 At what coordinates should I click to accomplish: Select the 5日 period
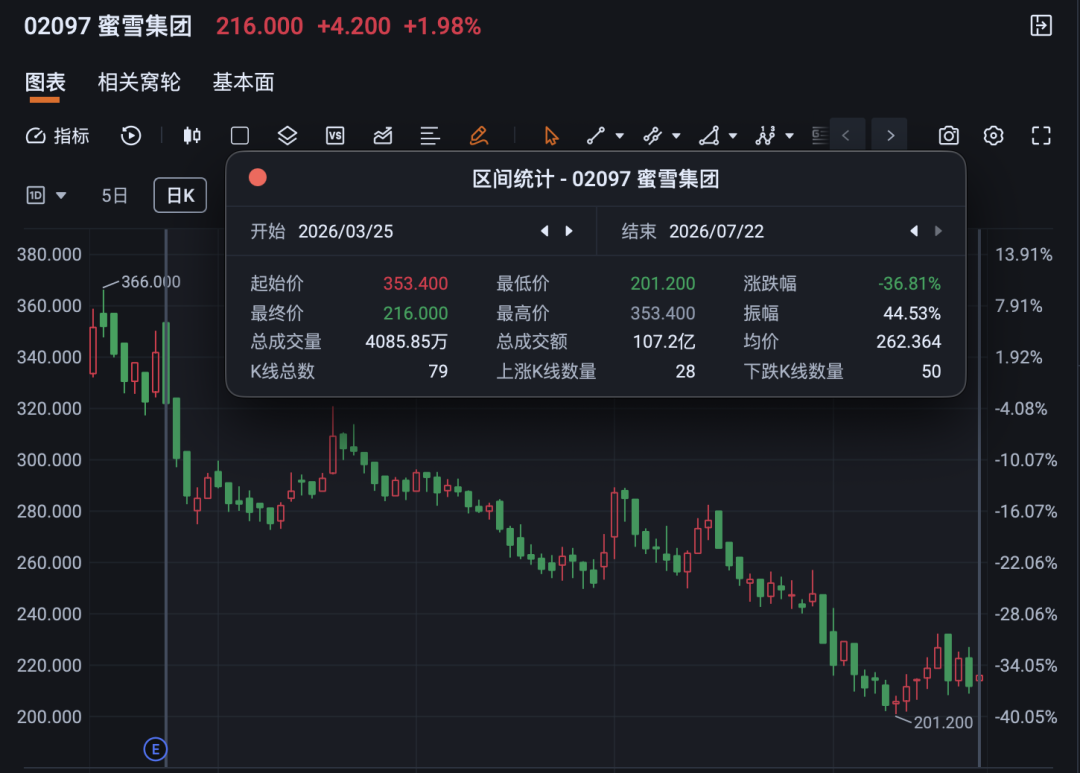114,196
